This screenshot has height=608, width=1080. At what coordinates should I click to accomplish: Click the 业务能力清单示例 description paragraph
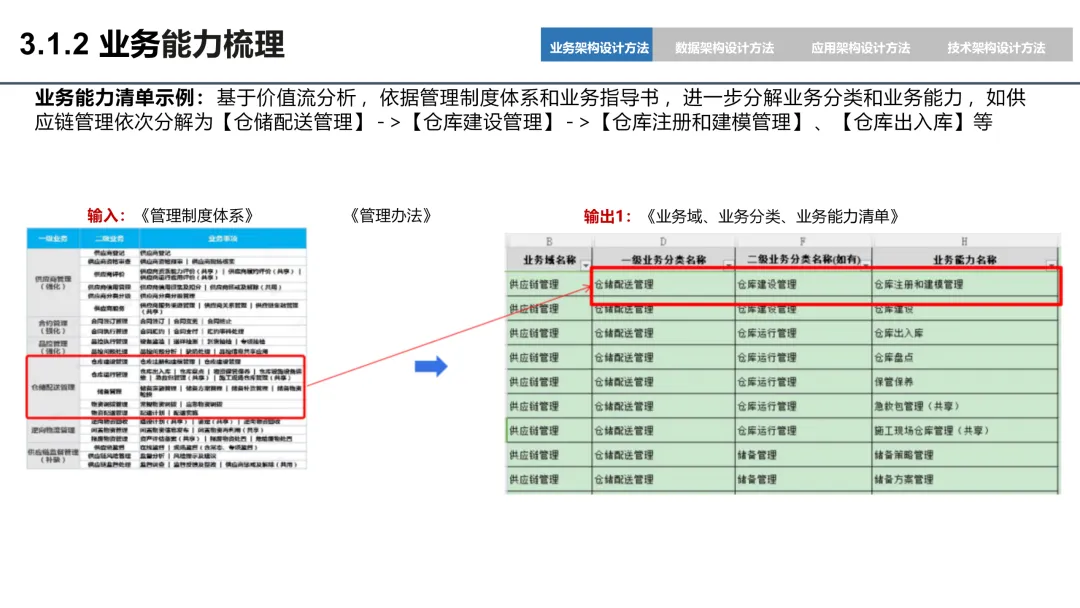[x=530, y=109]
